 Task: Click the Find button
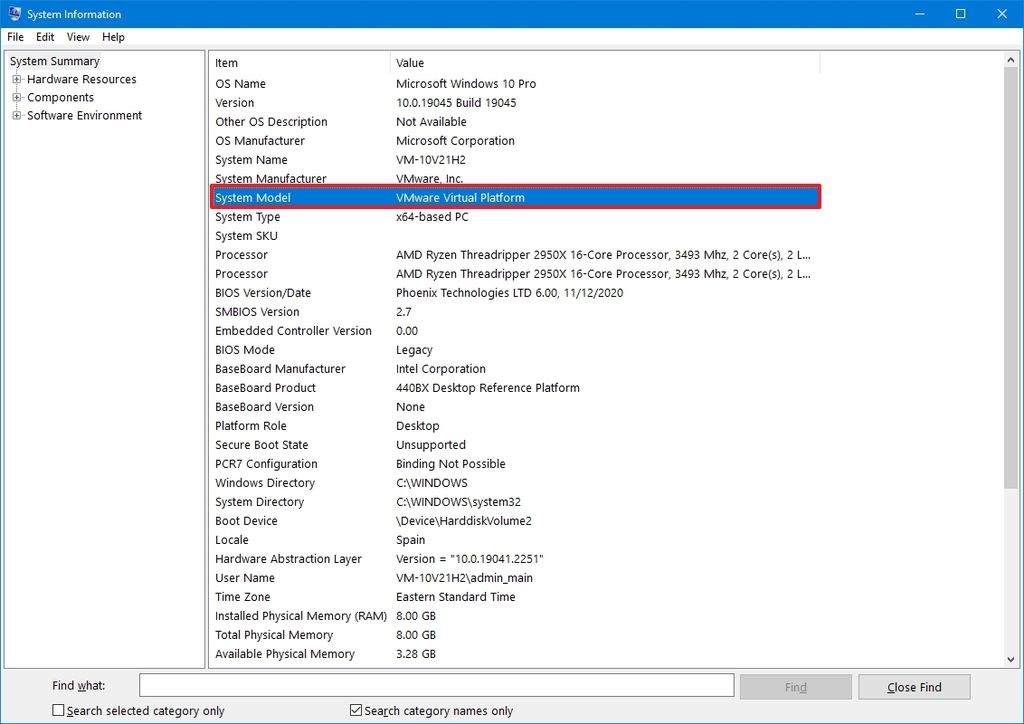coord(795,686)
